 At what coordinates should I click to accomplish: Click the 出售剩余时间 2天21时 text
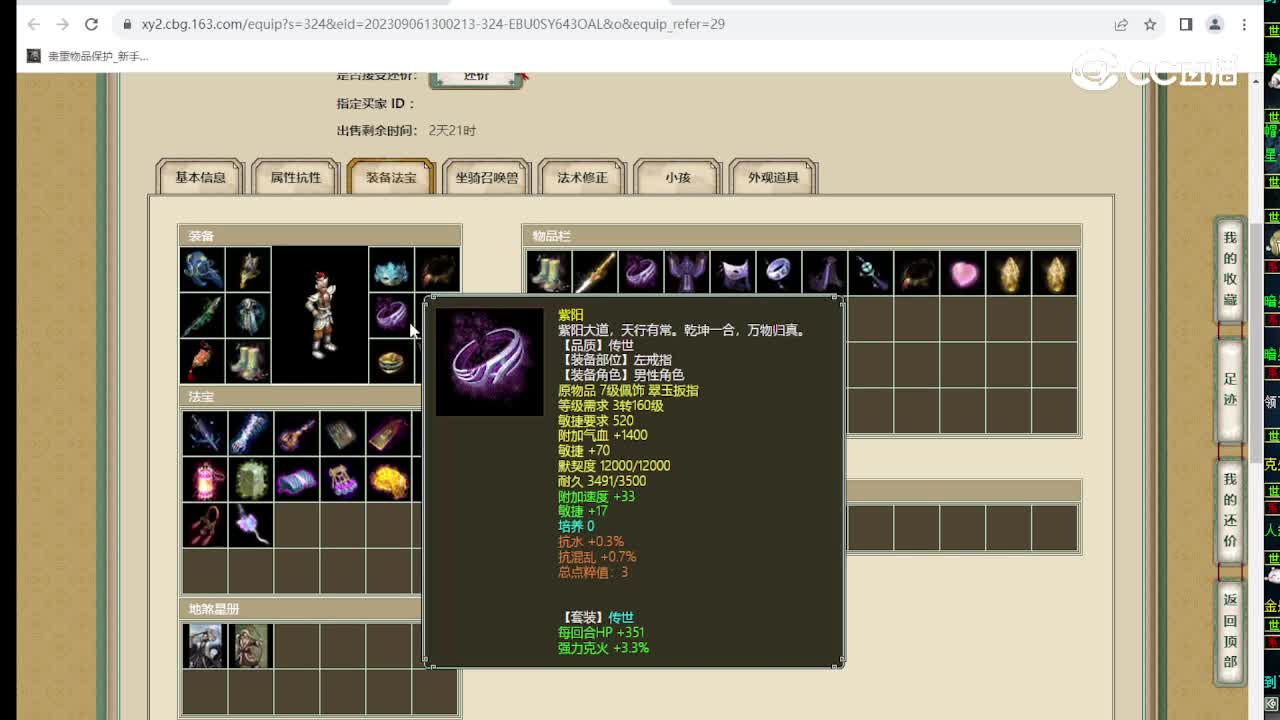point(406,131)
